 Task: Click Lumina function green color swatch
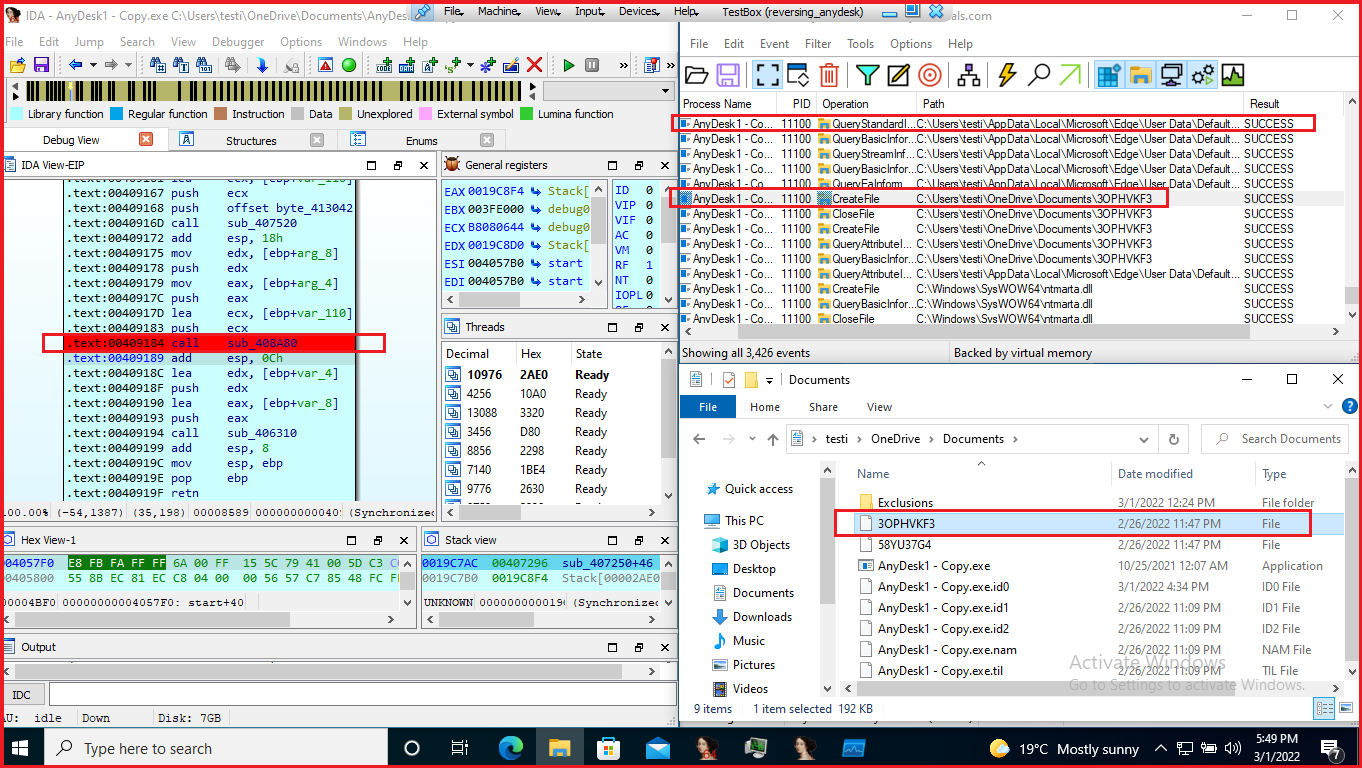[527, 114]
